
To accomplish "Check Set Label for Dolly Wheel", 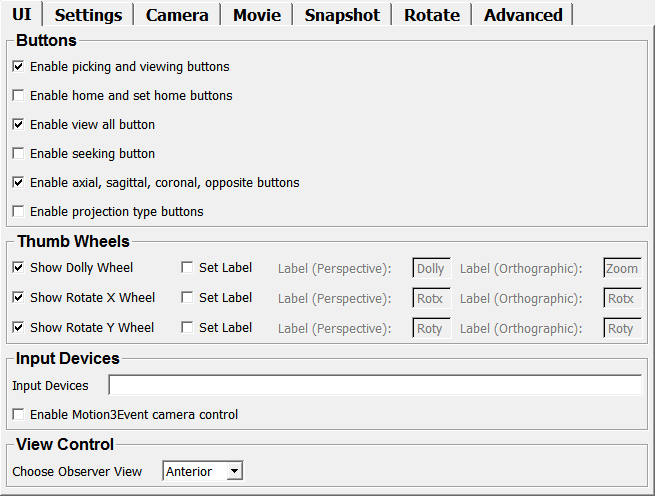I will [188, 268].
